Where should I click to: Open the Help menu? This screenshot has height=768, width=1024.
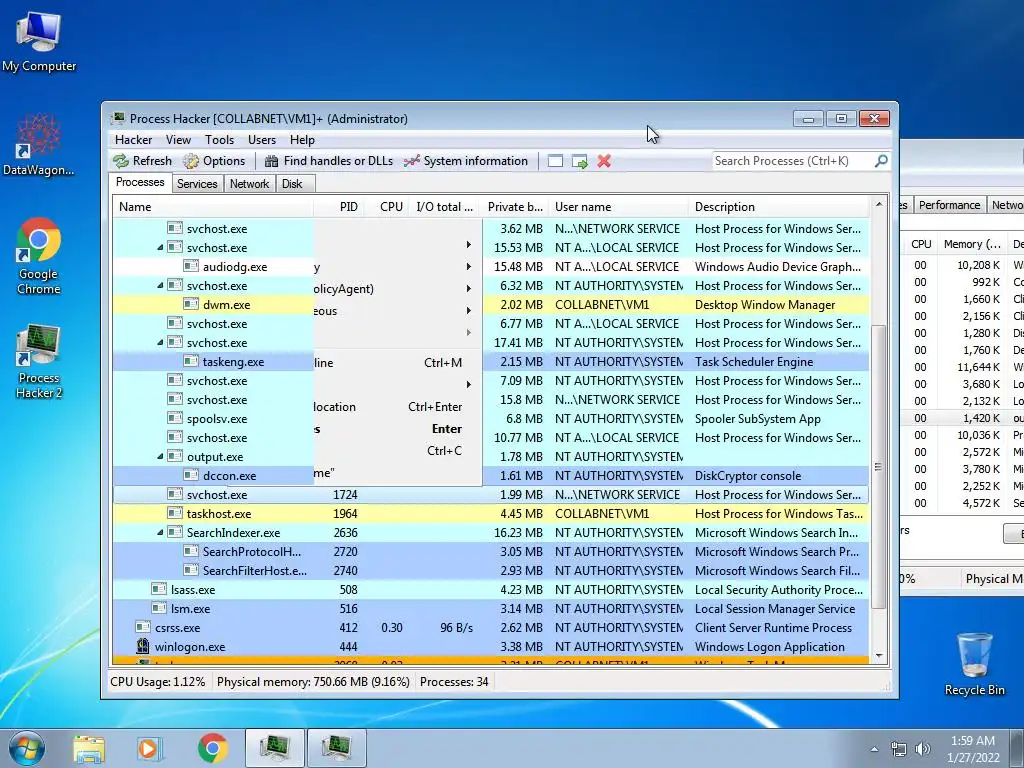pyautogui.click(x=302, y=140)
